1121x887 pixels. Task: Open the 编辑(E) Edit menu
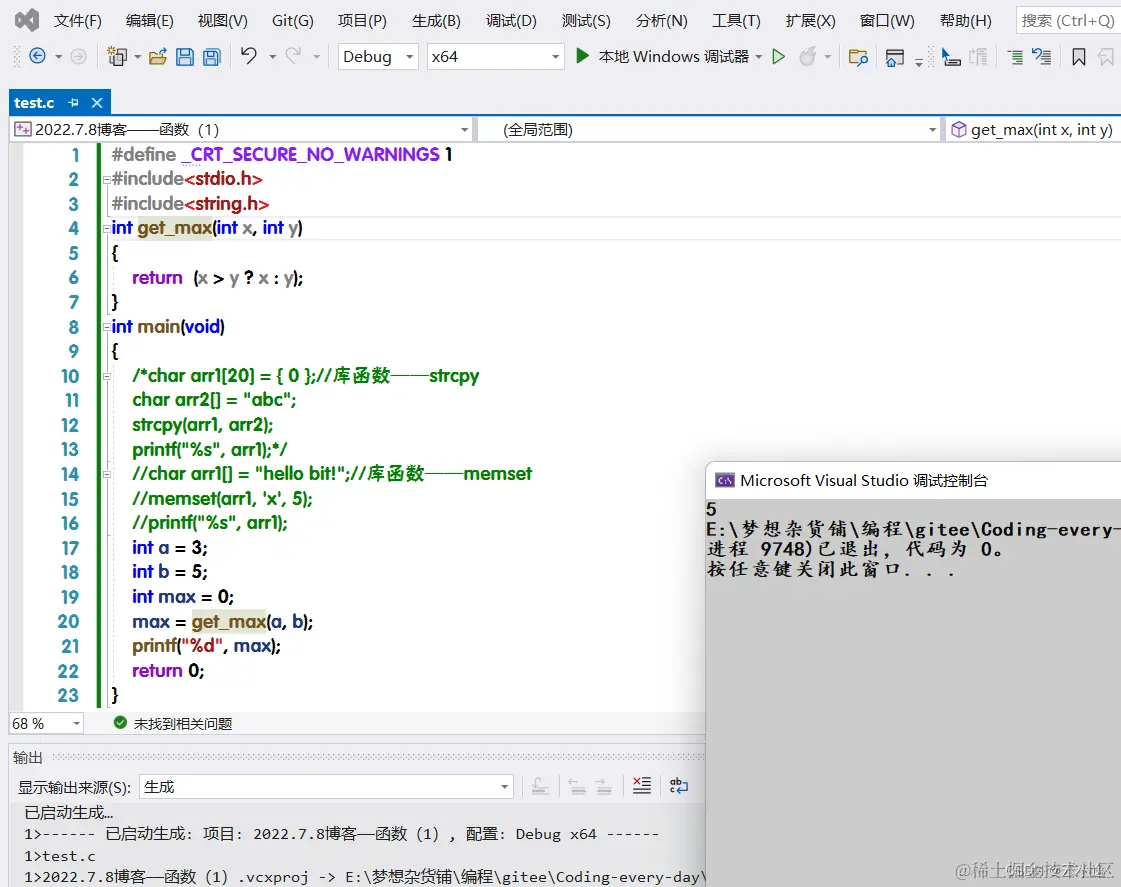(x=149, y=21)
